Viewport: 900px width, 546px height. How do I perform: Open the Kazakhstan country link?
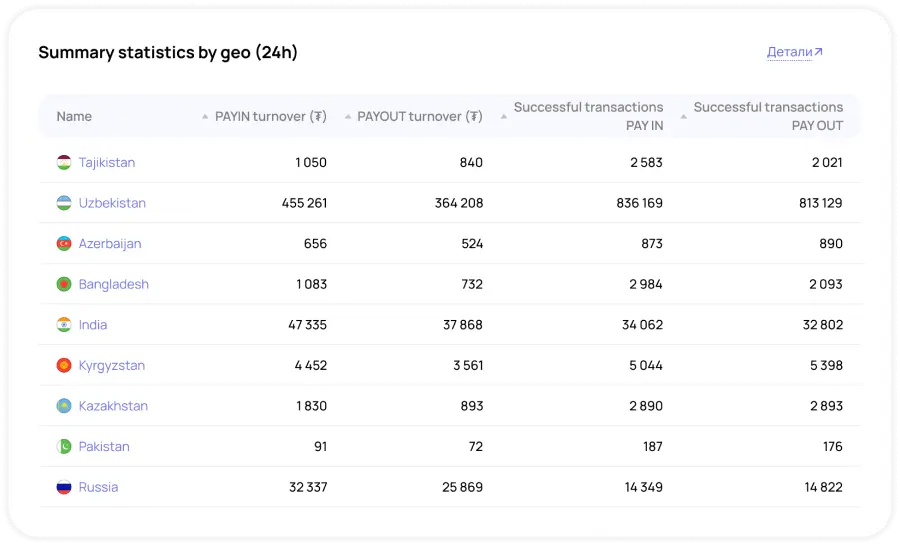pyautogui.click(x=113, y=406)
